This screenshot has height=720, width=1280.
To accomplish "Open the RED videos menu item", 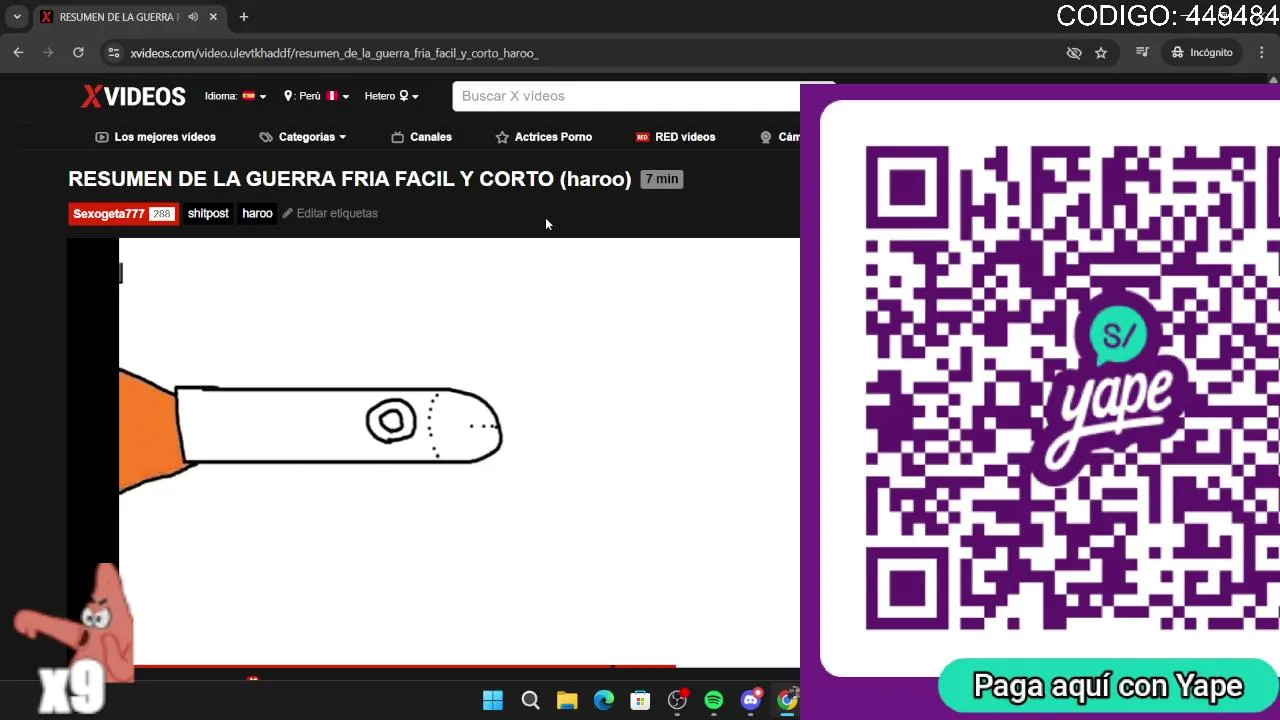I will (x=675, y=137).
